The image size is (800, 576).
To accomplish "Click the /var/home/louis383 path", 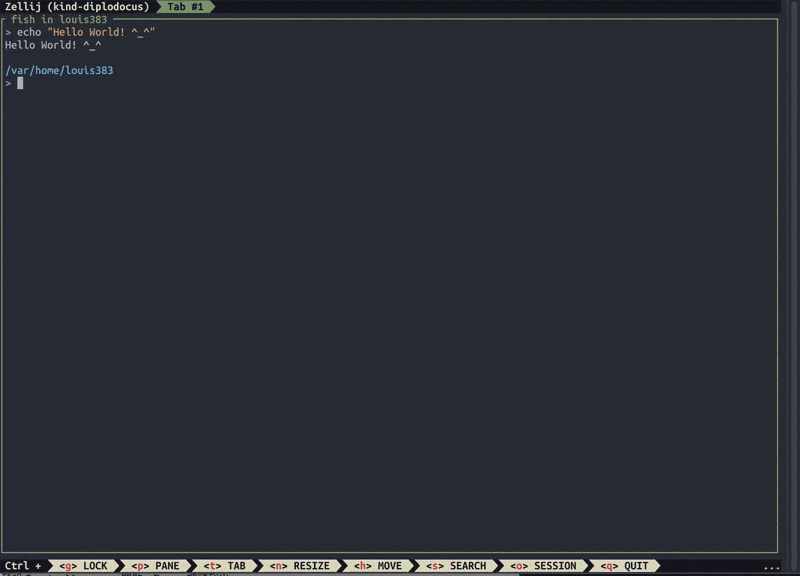I will (59, 70).
